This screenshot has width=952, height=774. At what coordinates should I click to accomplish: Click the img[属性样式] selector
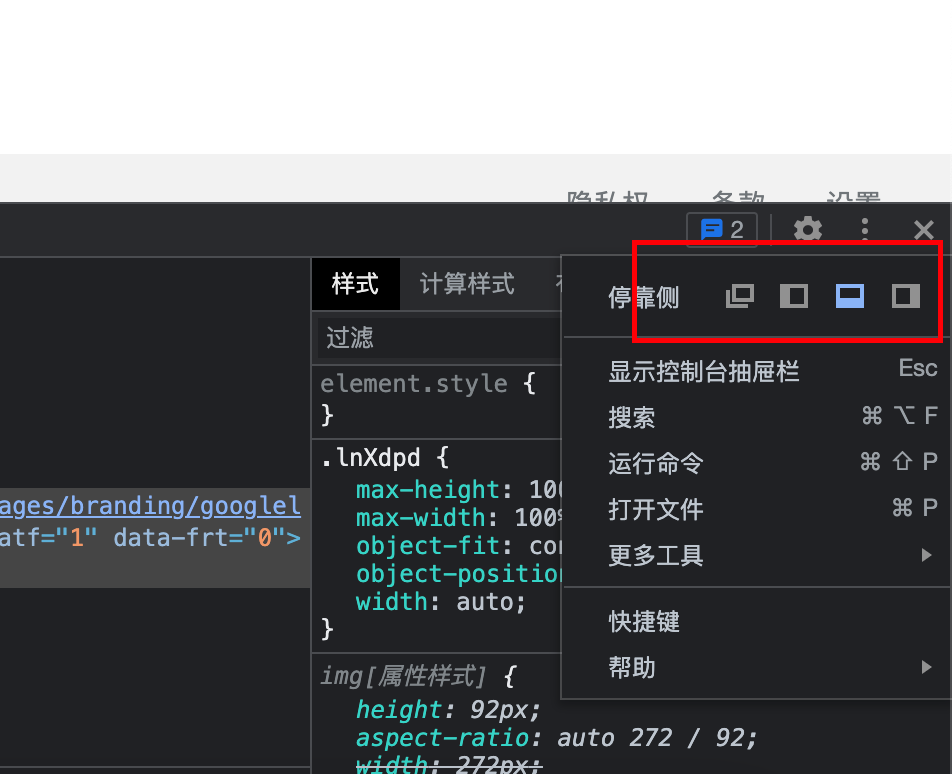[403, 676]
